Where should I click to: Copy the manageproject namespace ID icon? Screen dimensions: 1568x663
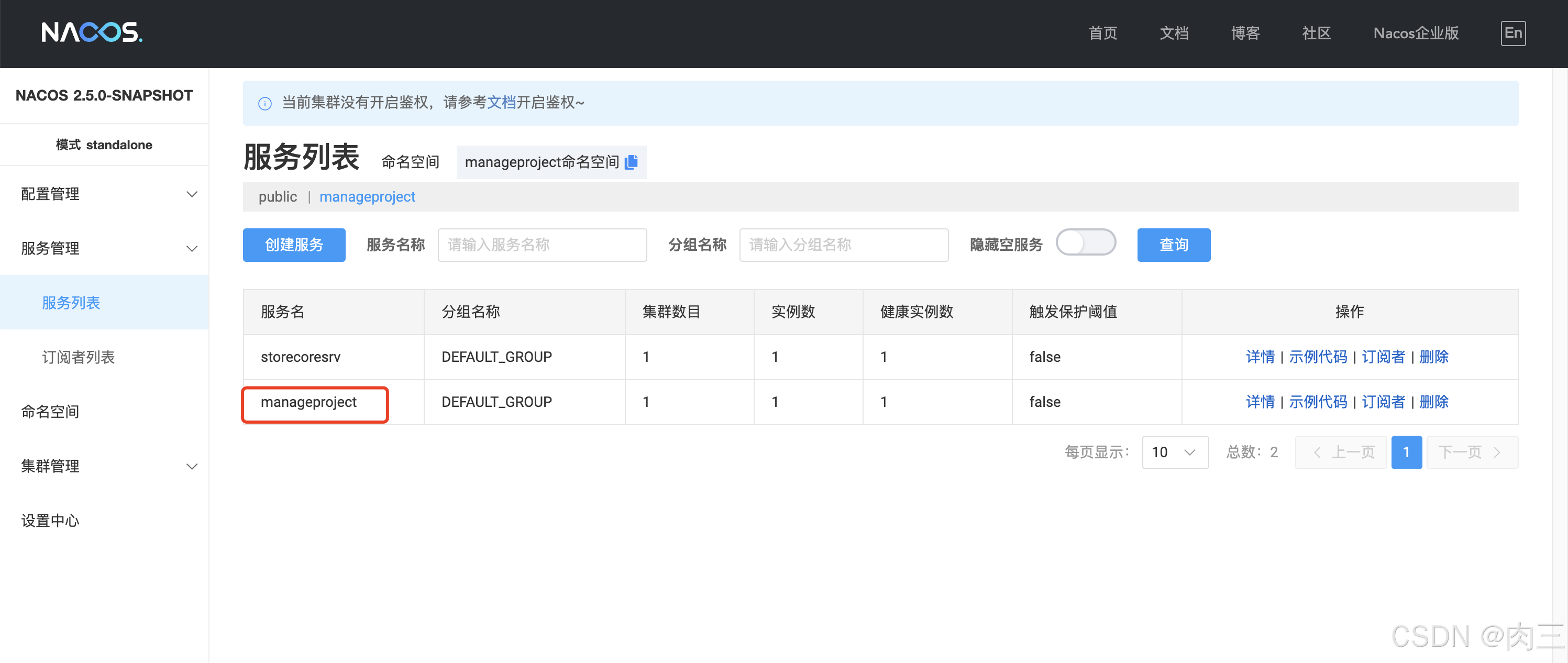click(x=631, y=162)
